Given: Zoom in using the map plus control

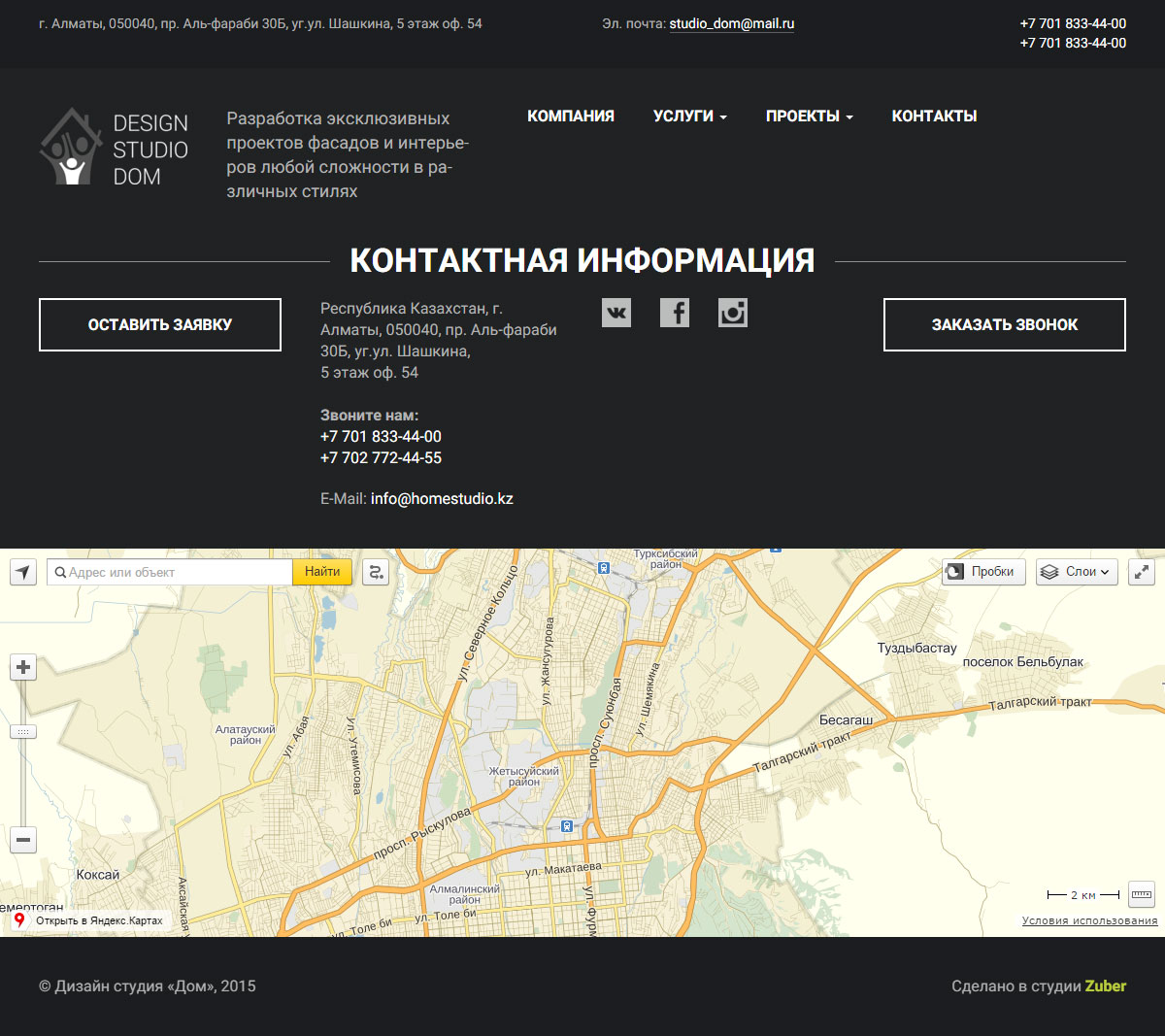Looking at the screenshot, I should click(x=21, y=667).
